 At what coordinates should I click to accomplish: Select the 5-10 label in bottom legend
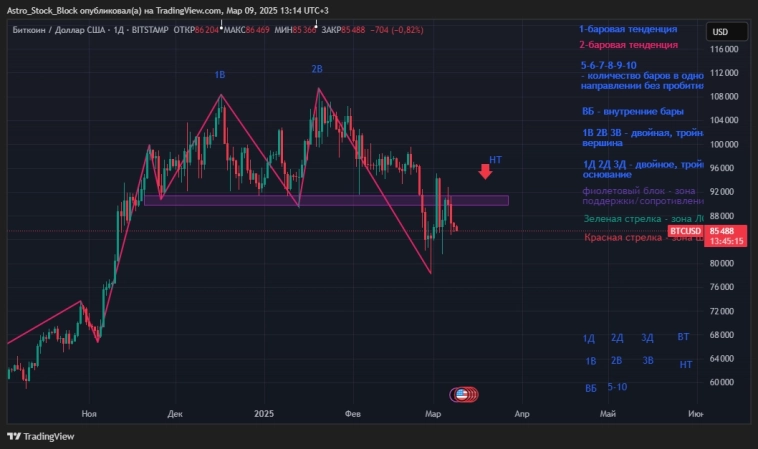(x=617, y=387)
